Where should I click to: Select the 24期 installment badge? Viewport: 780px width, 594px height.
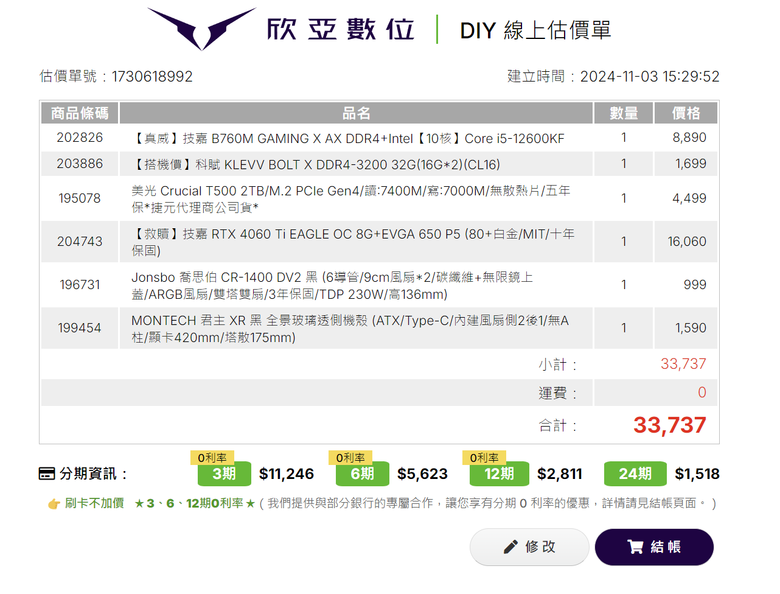point(635,474)
